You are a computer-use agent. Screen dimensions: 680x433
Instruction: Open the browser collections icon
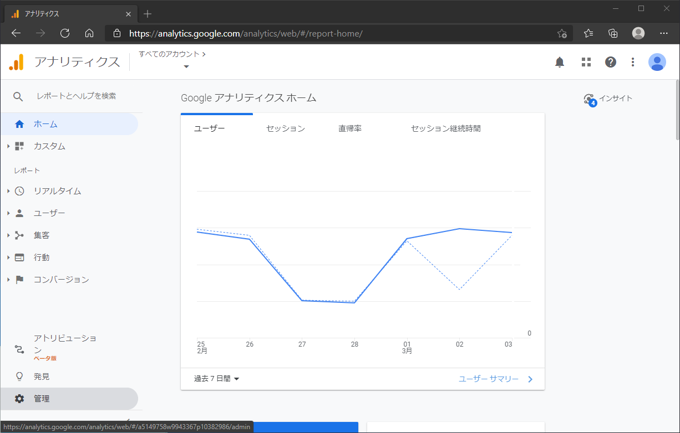point(613,33)
